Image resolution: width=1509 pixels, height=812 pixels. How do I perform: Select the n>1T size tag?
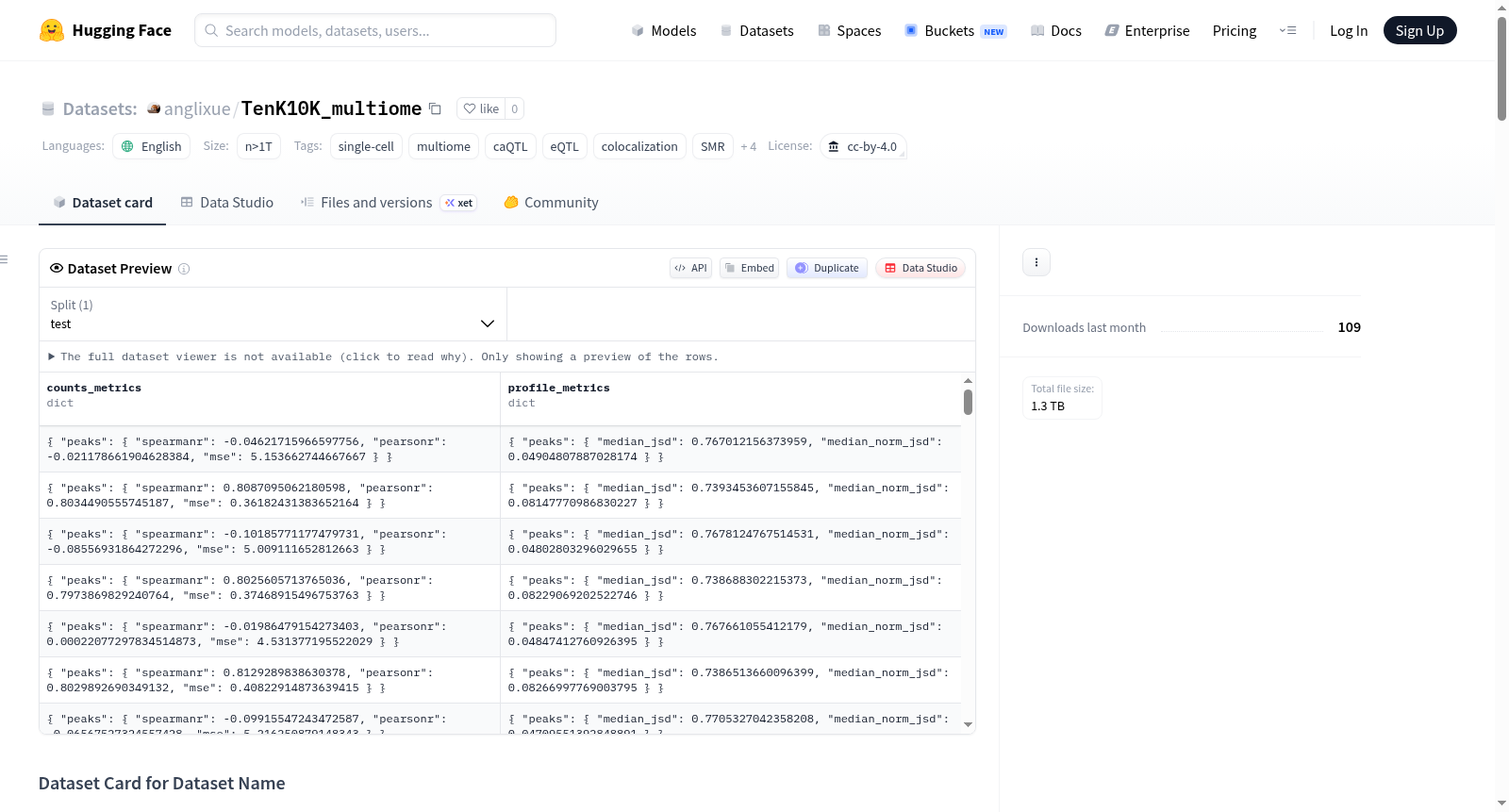point(258,146)
